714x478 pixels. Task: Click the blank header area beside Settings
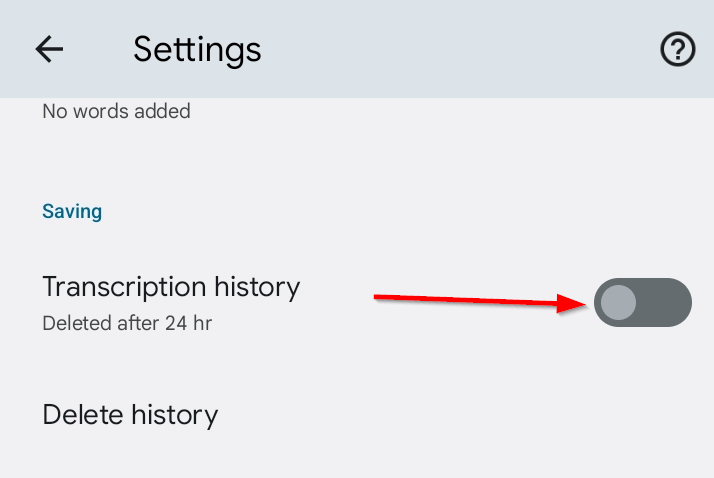(x=450, y=49)
